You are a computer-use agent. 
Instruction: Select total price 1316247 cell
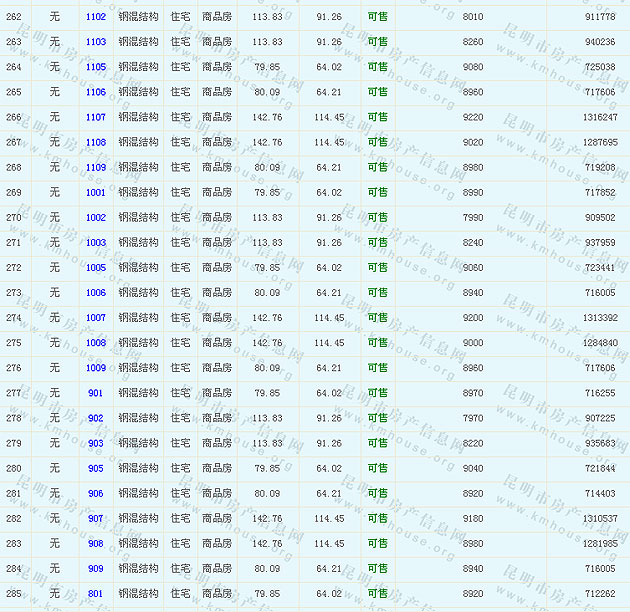(600, 117)
